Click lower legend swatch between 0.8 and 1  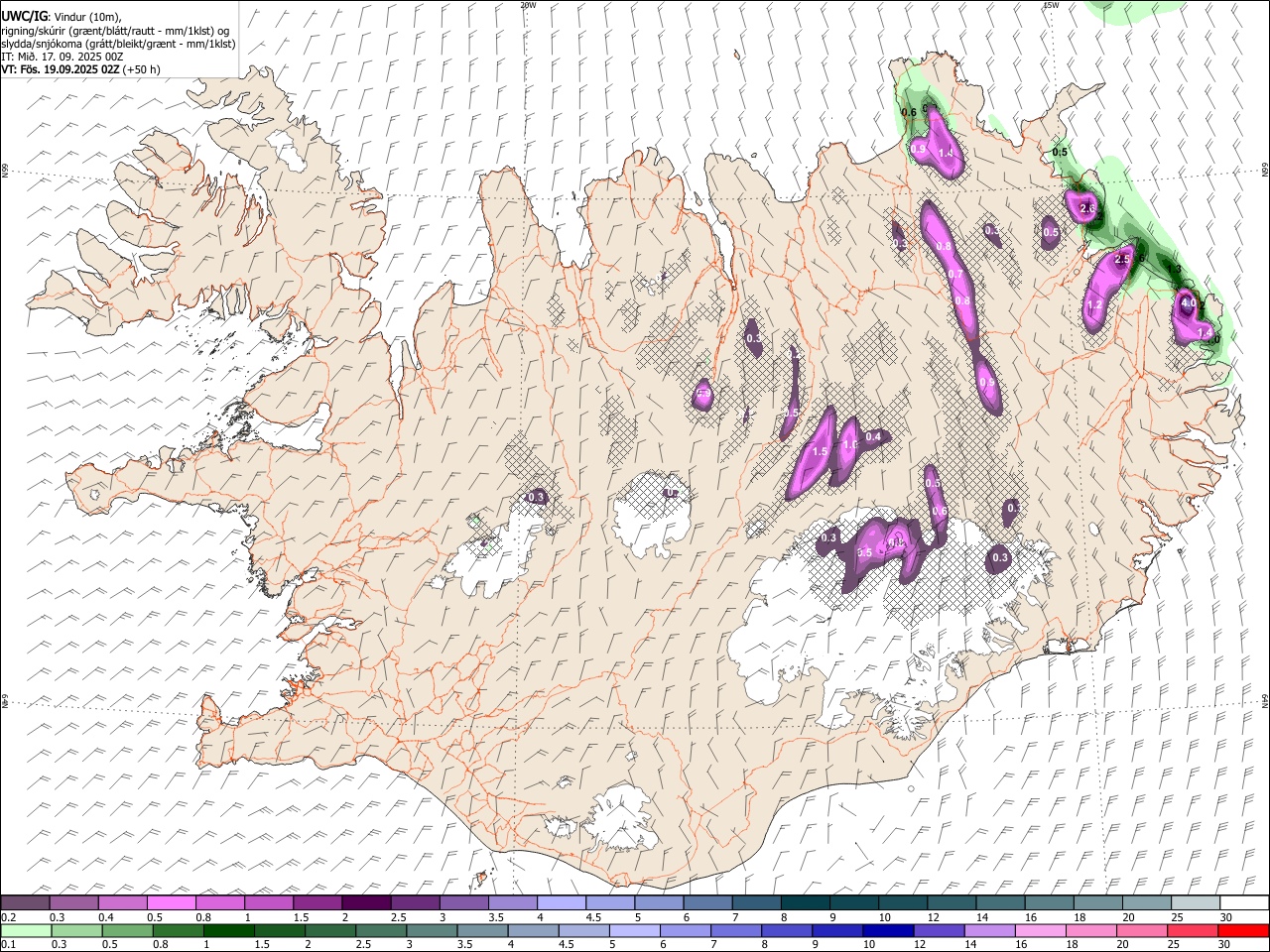[178, 930]
